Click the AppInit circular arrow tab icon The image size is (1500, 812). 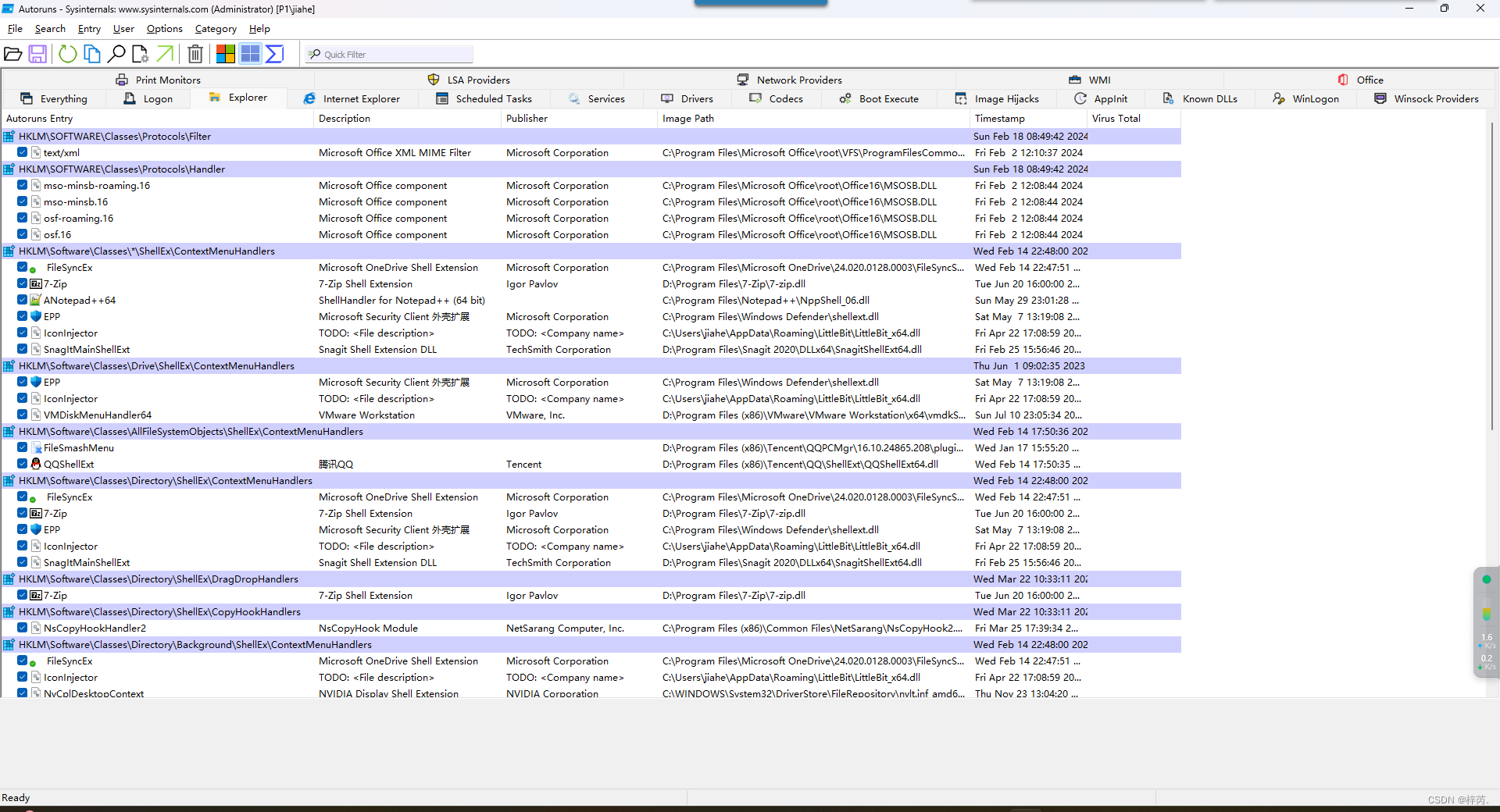click(1080, 98)
